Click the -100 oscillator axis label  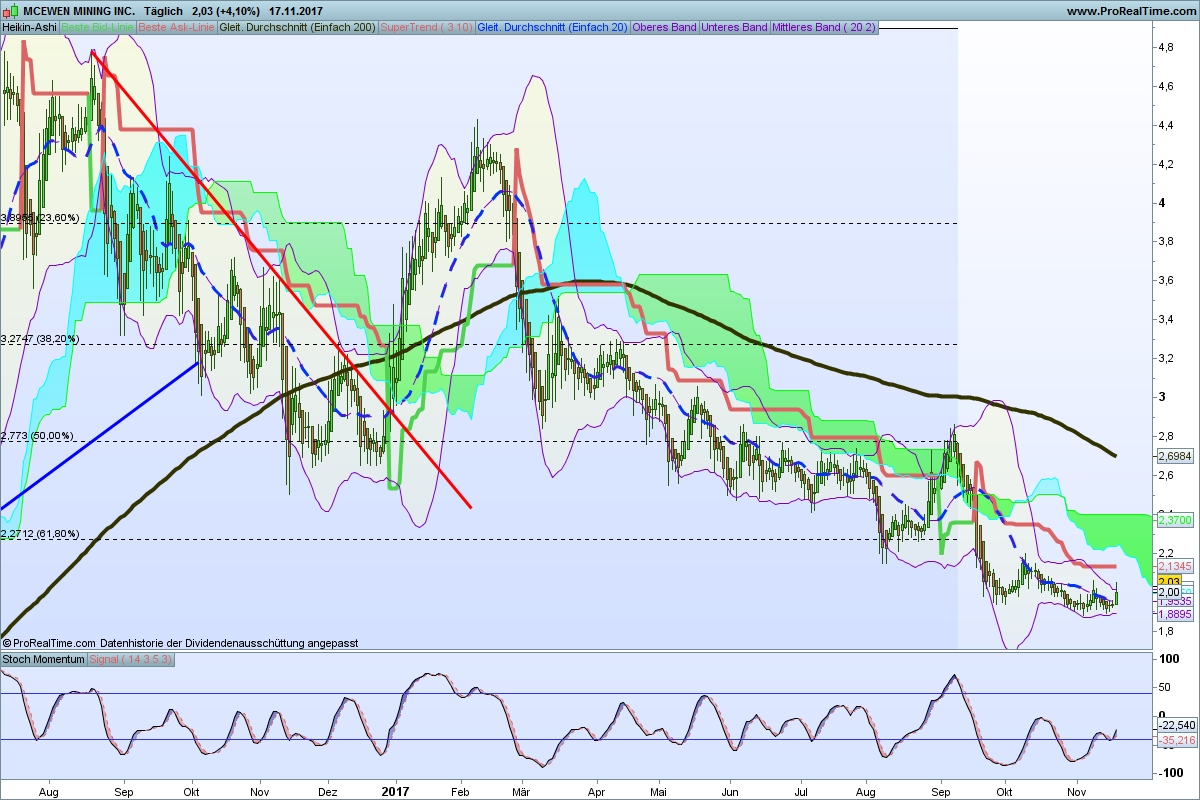(1169, 773)
